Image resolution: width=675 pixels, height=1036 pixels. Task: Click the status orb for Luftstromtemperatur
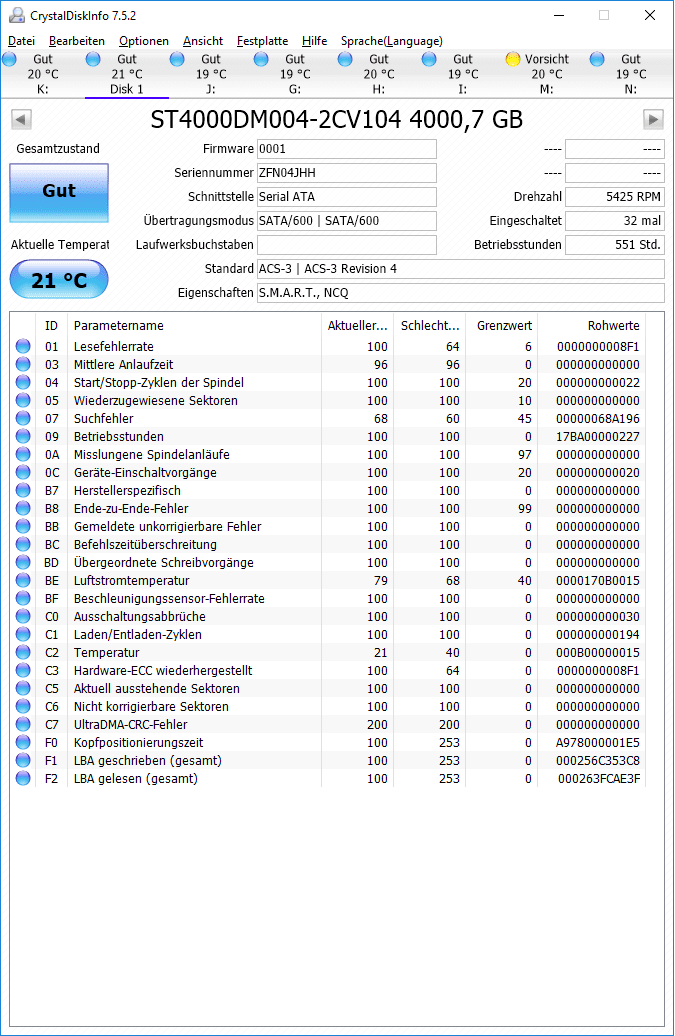[23, 579]
